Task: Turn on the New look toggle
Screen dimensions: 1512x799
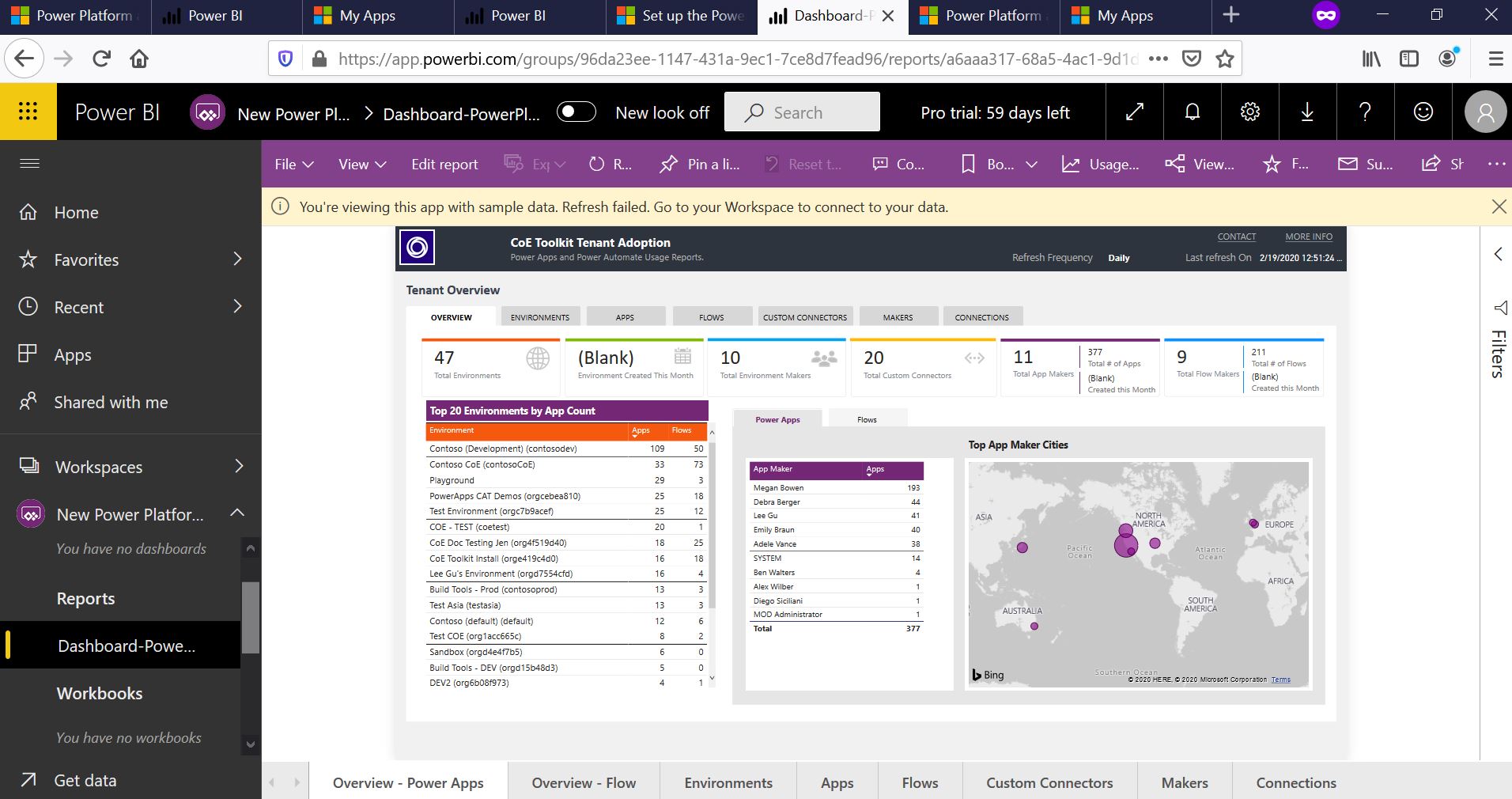Action: click(x=576, y=112)
